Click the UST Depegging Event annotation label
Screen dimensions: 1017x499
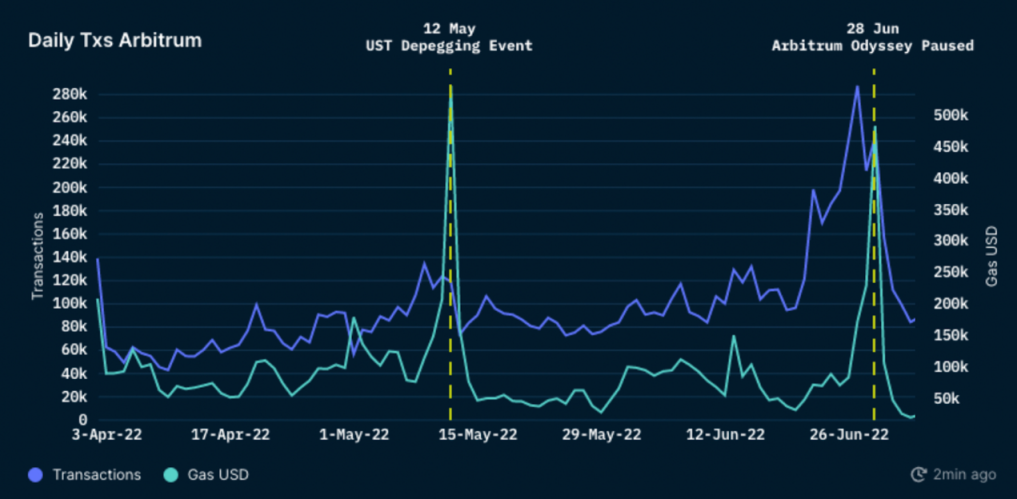(x=450, y=46)
